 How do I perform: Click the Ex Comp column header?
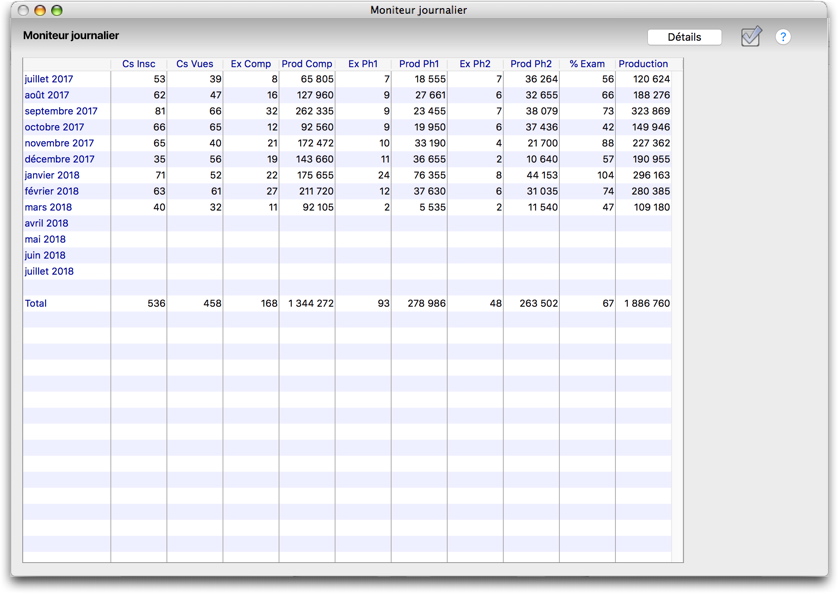pos(251,64)
